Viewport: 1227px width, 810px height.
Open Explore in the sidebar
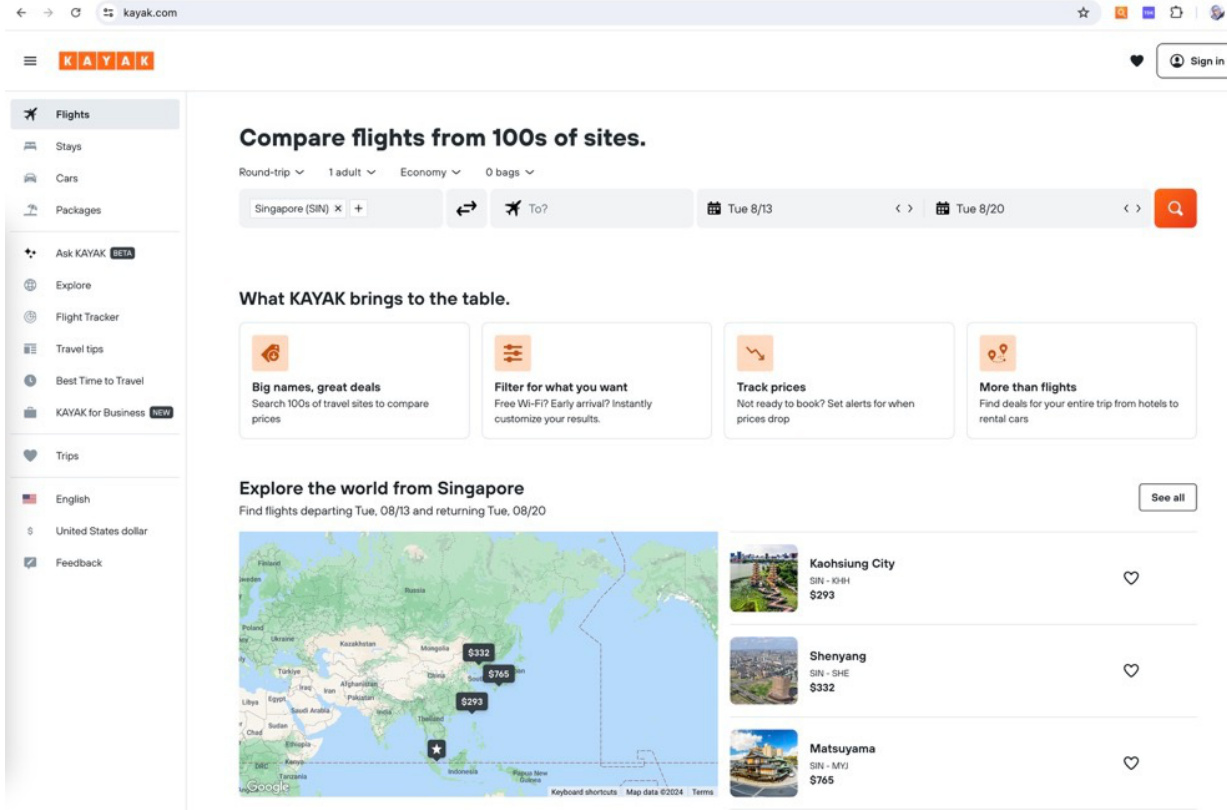tap(95, 285)
